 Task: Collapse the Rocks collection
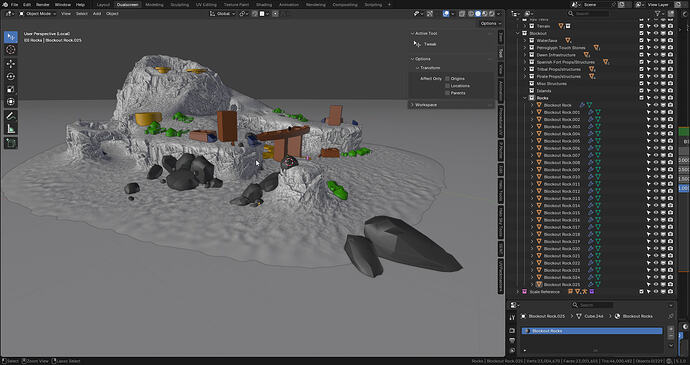tap(525, 98)
